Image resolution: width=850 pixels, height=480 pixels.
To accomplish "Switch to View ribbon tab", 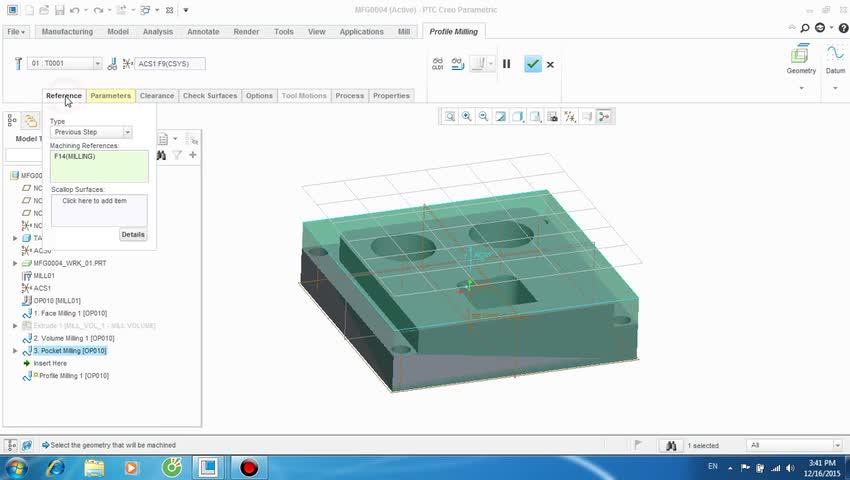I will pyautogui.click(x=317, y=32).
